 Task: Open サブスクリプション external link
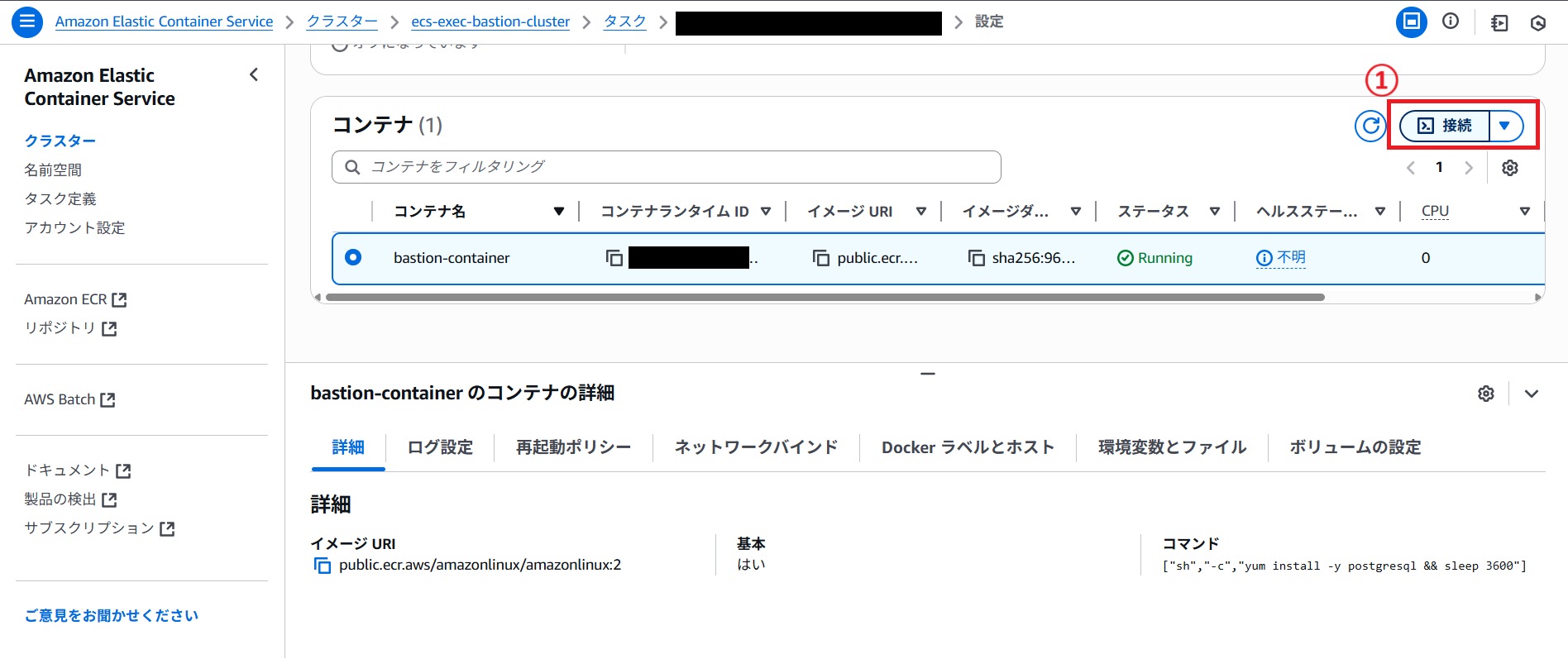point(99,528)
